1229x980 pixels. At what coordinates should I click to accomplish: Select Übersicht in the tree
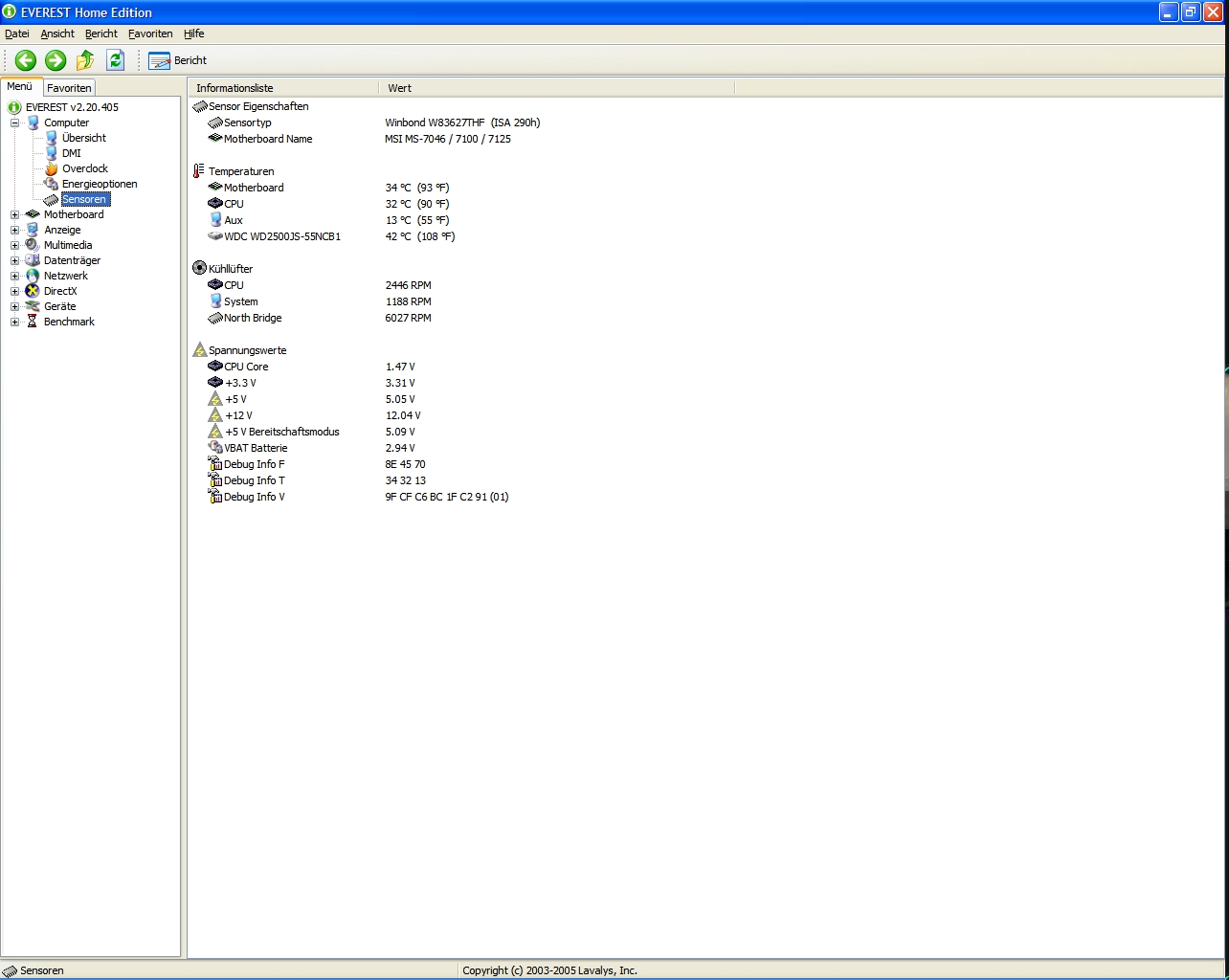point(84,138)
